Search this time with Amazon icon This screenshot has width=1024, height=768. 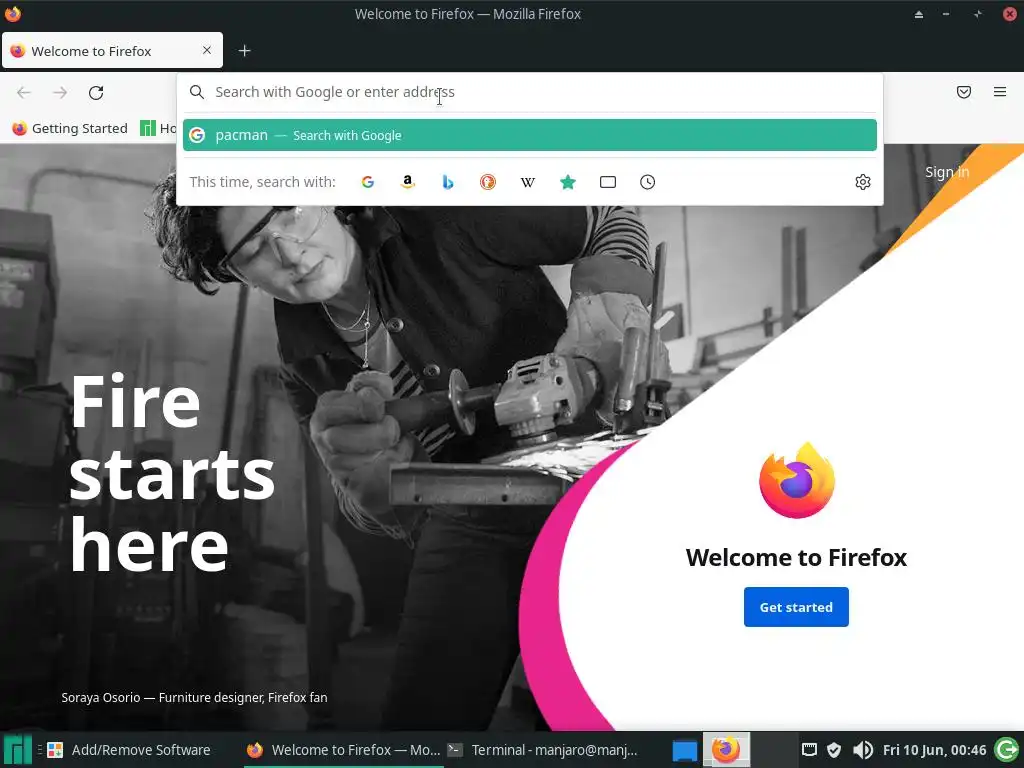408,182
